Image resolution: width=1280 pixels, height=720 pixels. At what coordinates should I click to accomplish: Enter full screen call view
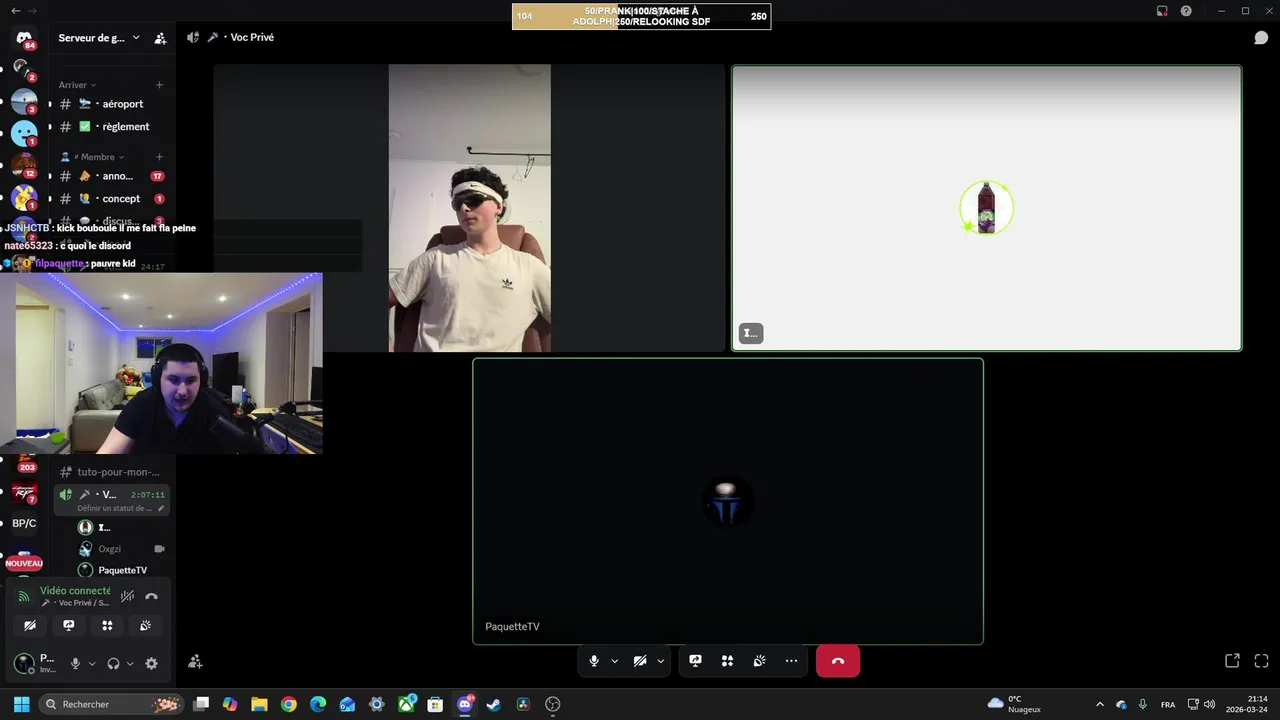(1261, 661)
